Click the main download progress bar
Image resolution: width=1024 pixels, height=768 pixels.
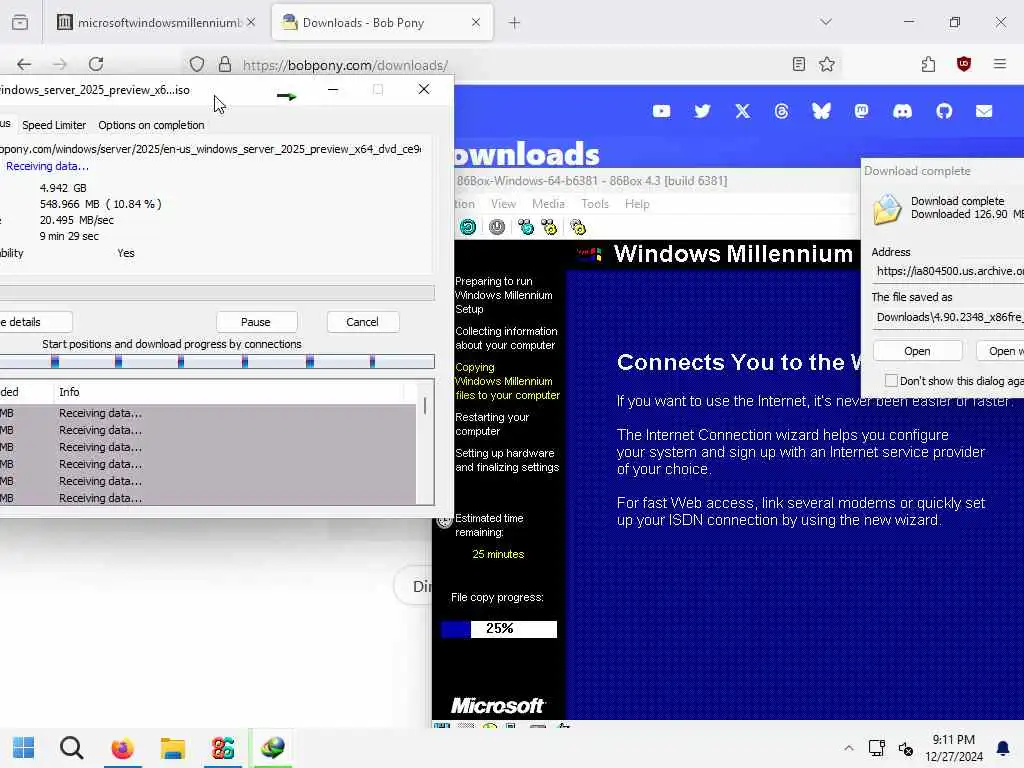(x=217, y=292)
